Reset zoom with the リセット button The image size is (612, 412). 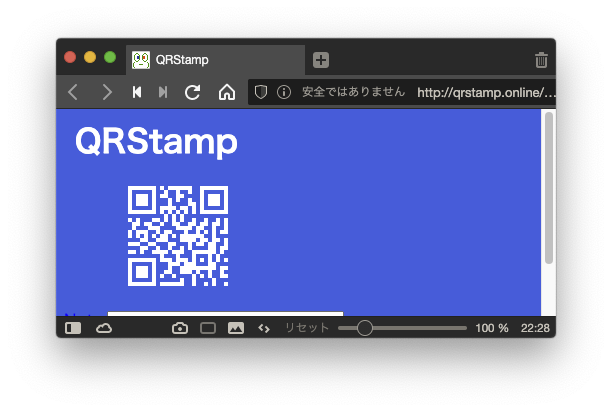tap(307, 327)
